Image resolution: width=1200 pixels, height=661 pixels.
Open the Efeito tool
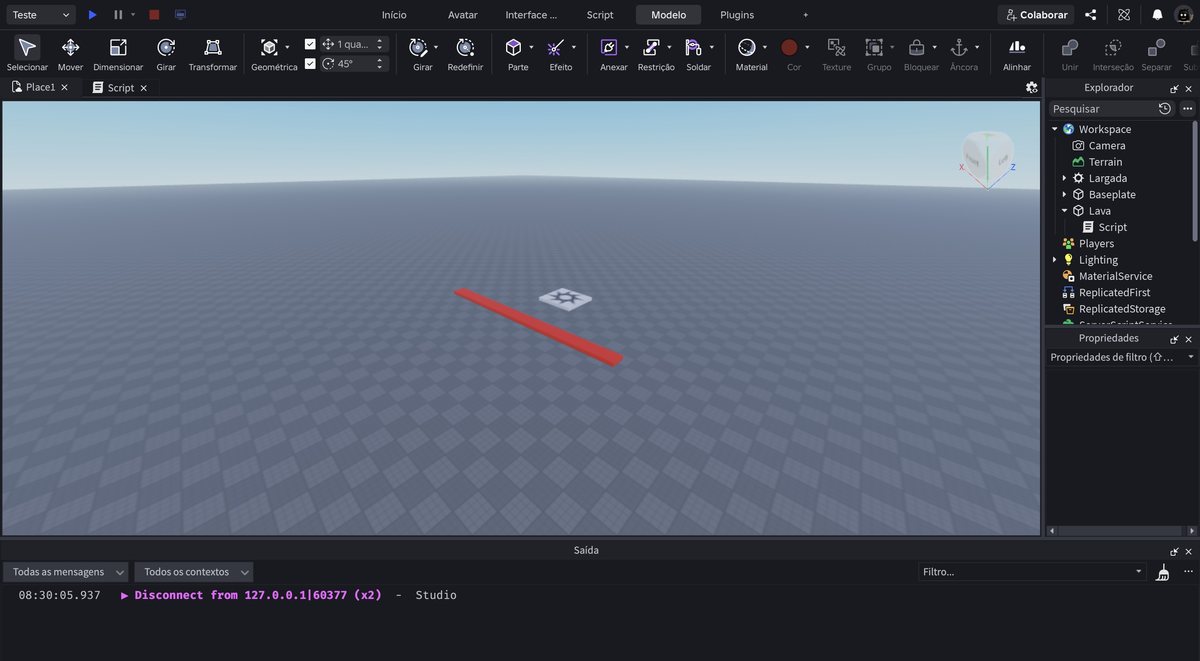point(556,47)
